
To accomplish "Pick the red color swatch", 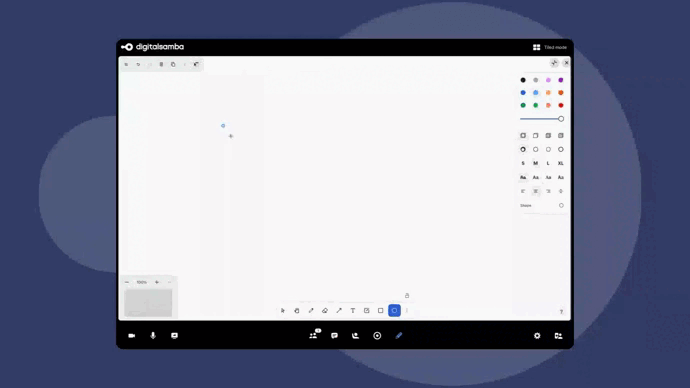I will 561,106.
